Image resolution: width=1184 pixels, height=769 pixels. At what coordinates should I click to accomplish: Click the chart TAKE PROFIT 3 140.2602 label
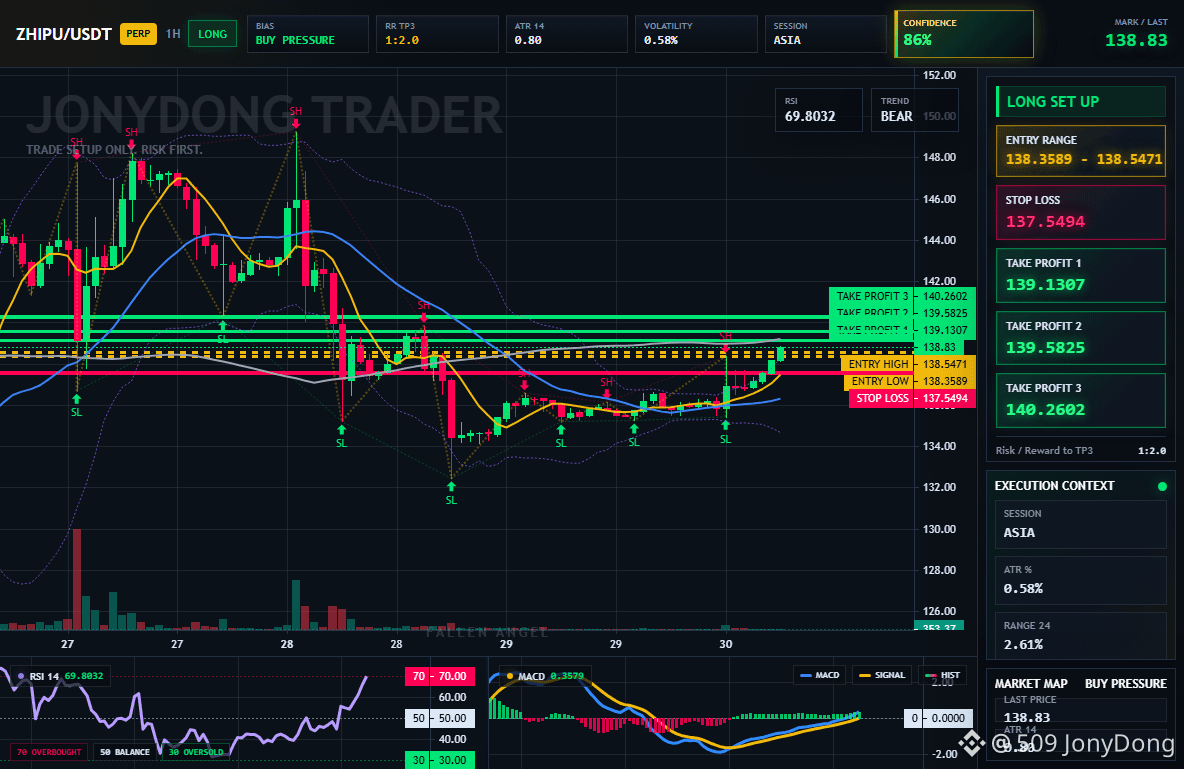point(902,296)
